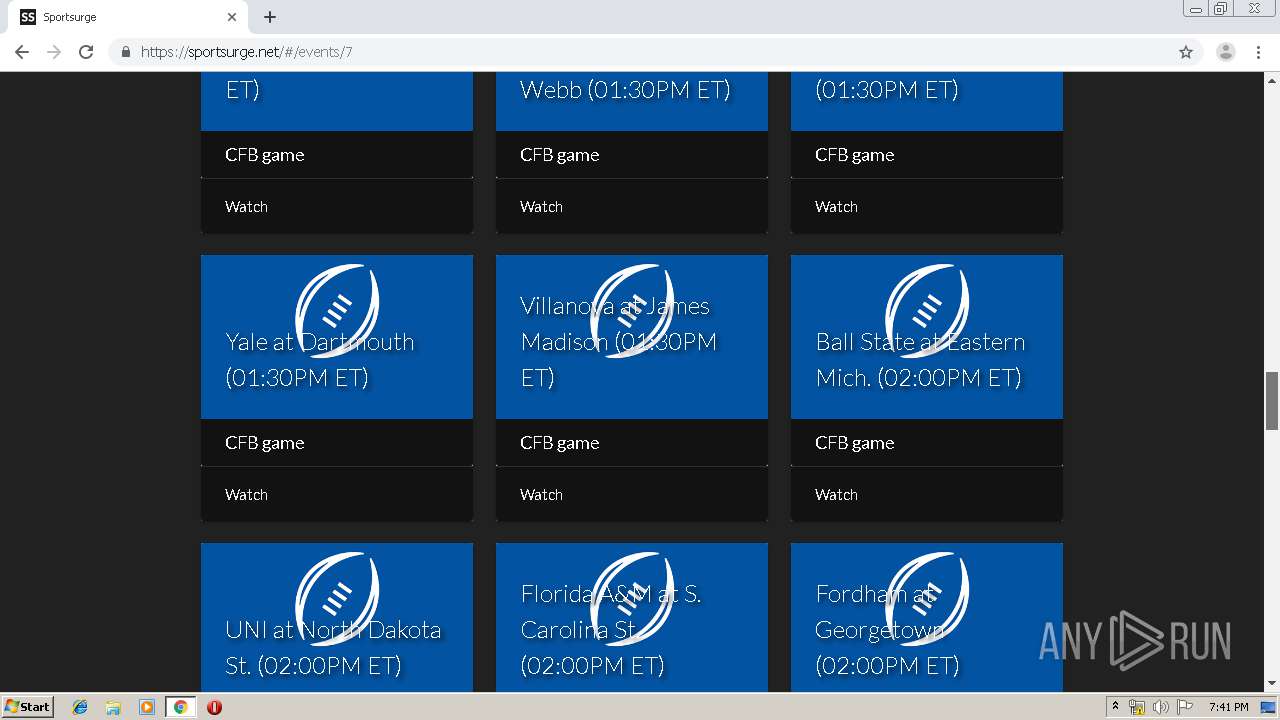This screenshot has height=720, width=1280.
Task: Click the volume speaker tray icon
Action: (x=1160, y=707)
